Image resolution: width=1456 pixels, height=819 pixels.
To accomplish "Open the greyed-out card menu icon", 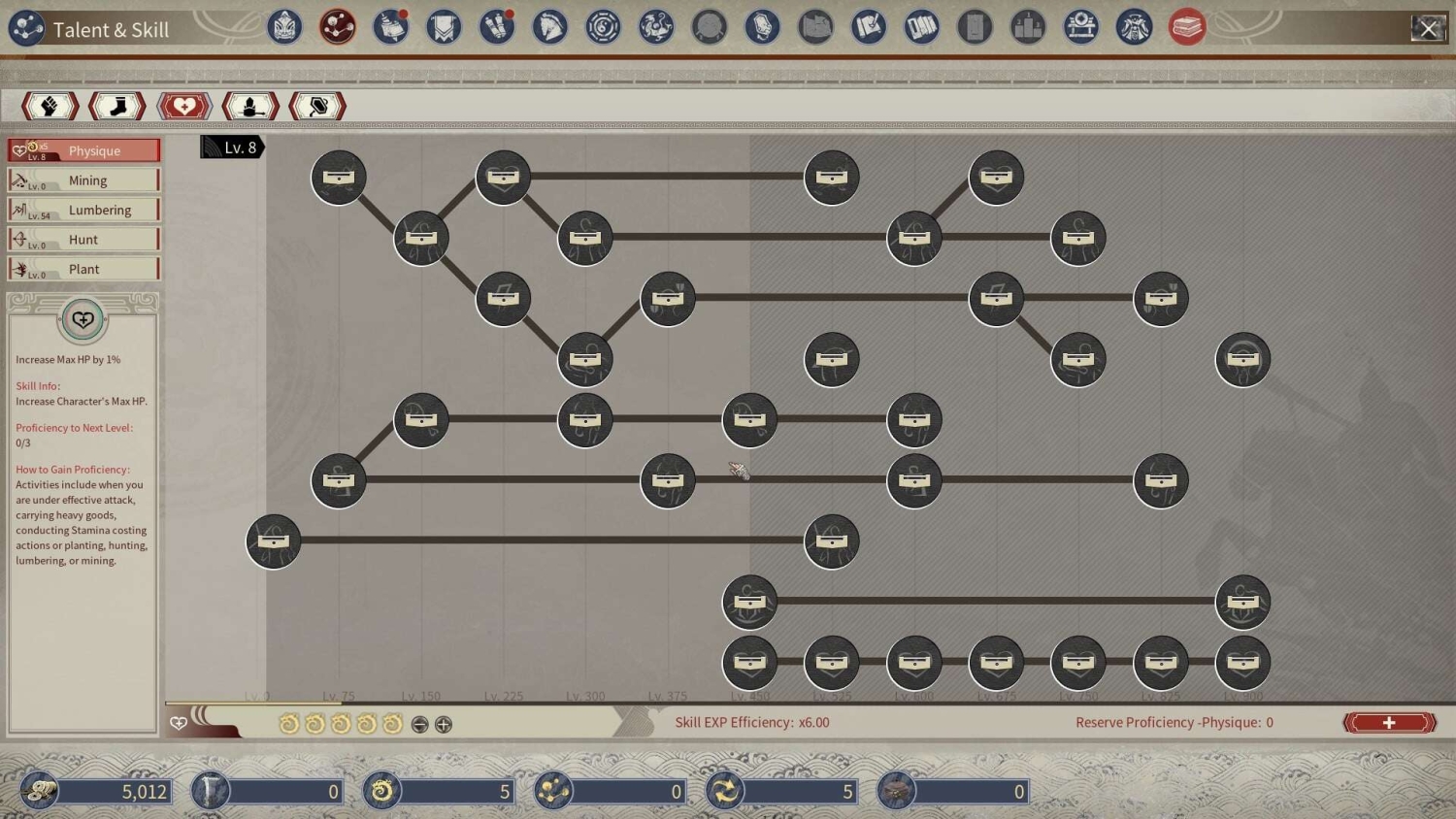I will [x=975, y=27].
